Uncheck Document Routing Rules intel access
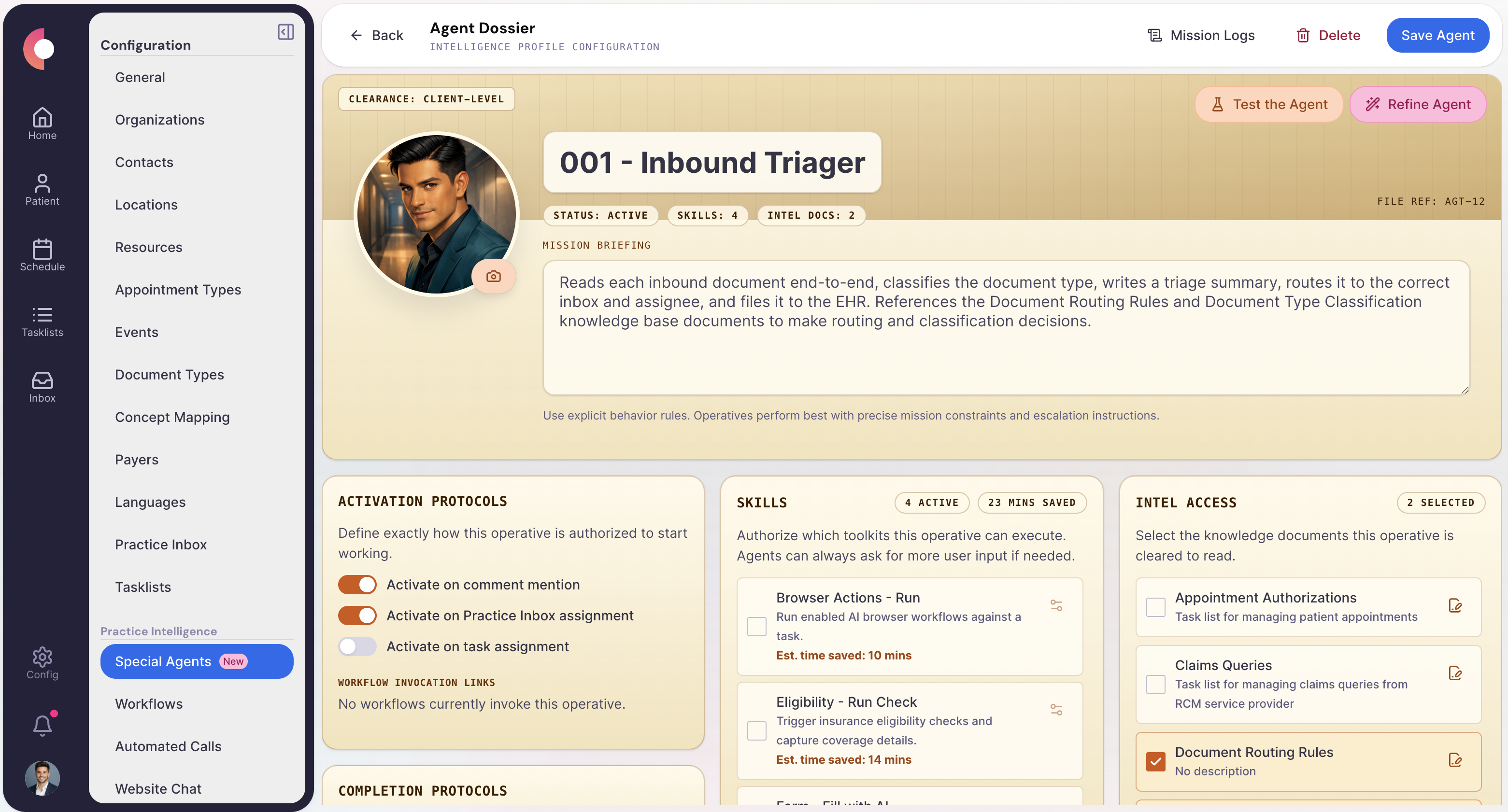The width and height of the screenshot is (1508, 812). [x=1155, y=761]
